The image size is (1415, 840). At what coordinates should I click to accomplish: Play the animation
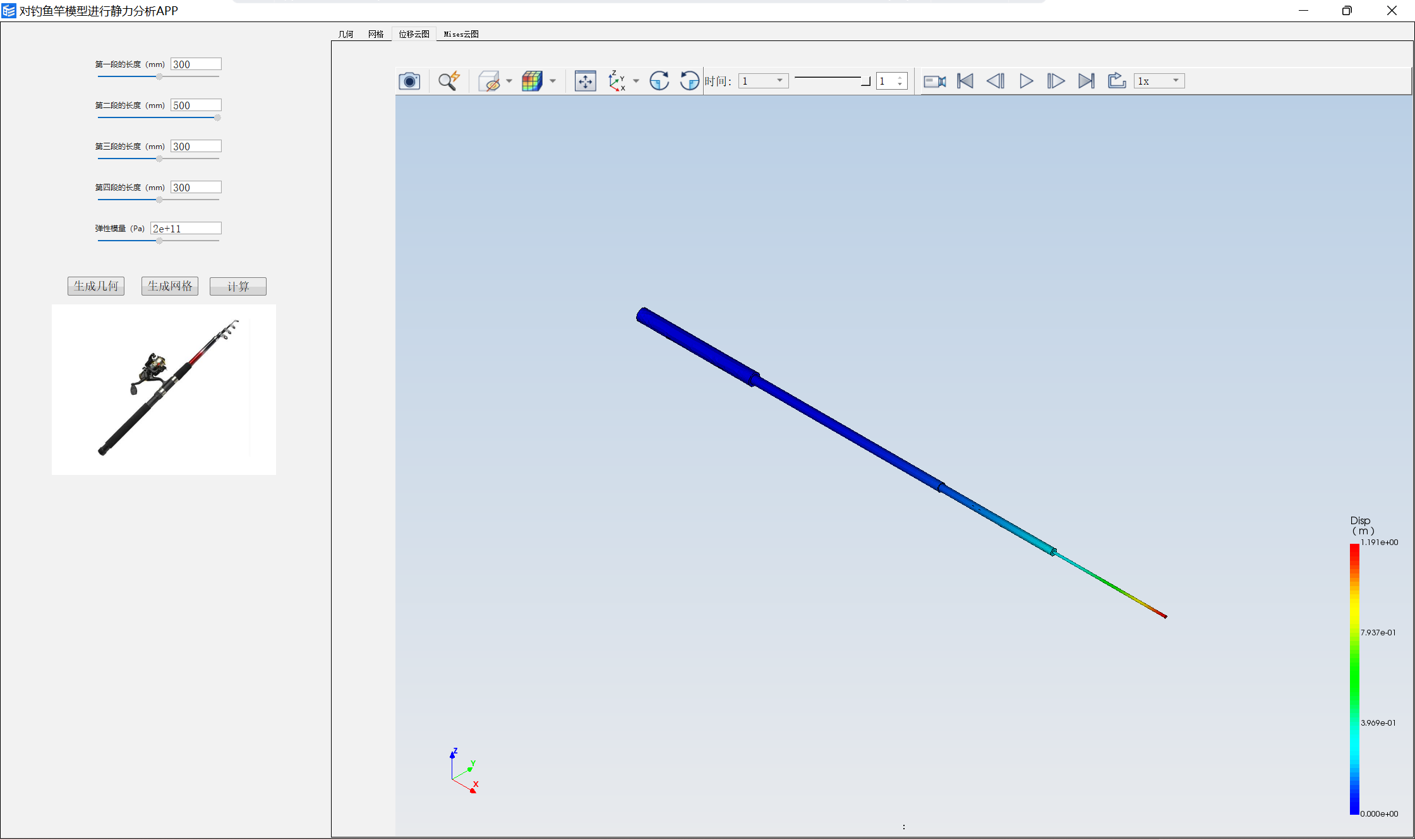[1027, 81]
